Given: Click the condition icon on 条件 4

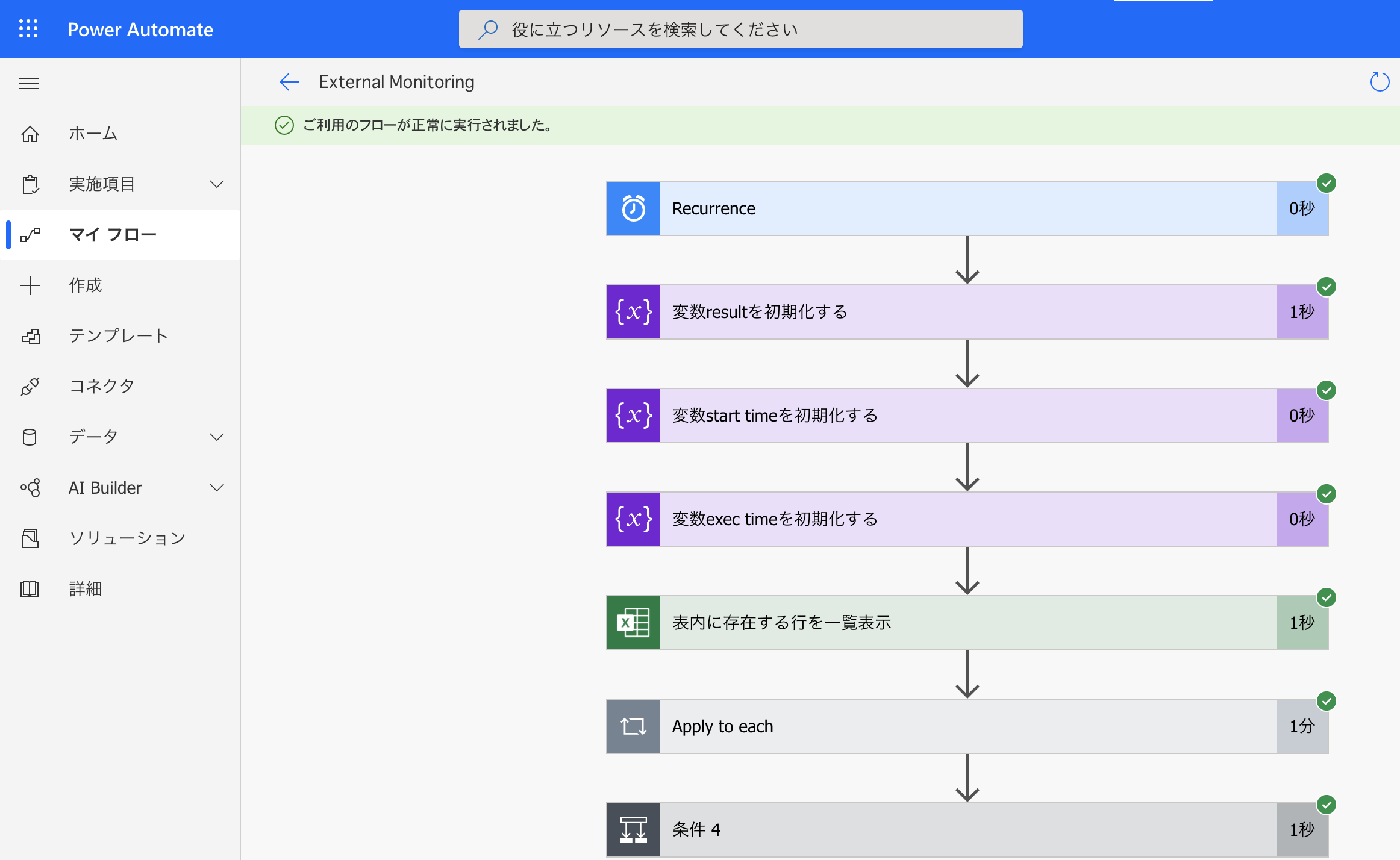Looking at the screenshot, I should pyautogui.click(x=633, y=830).
